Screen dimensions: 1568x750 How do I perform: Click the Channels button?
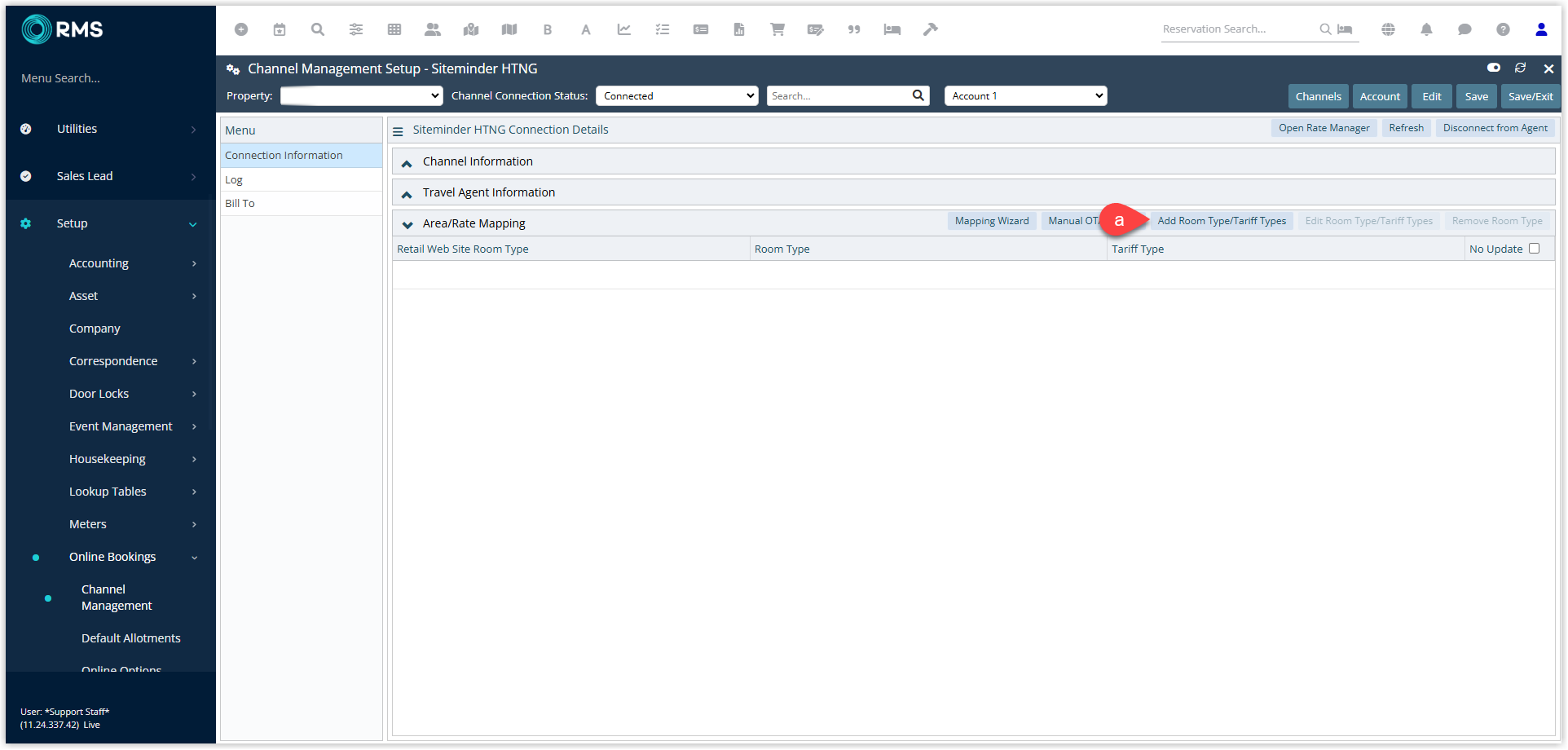point(1318,96)
